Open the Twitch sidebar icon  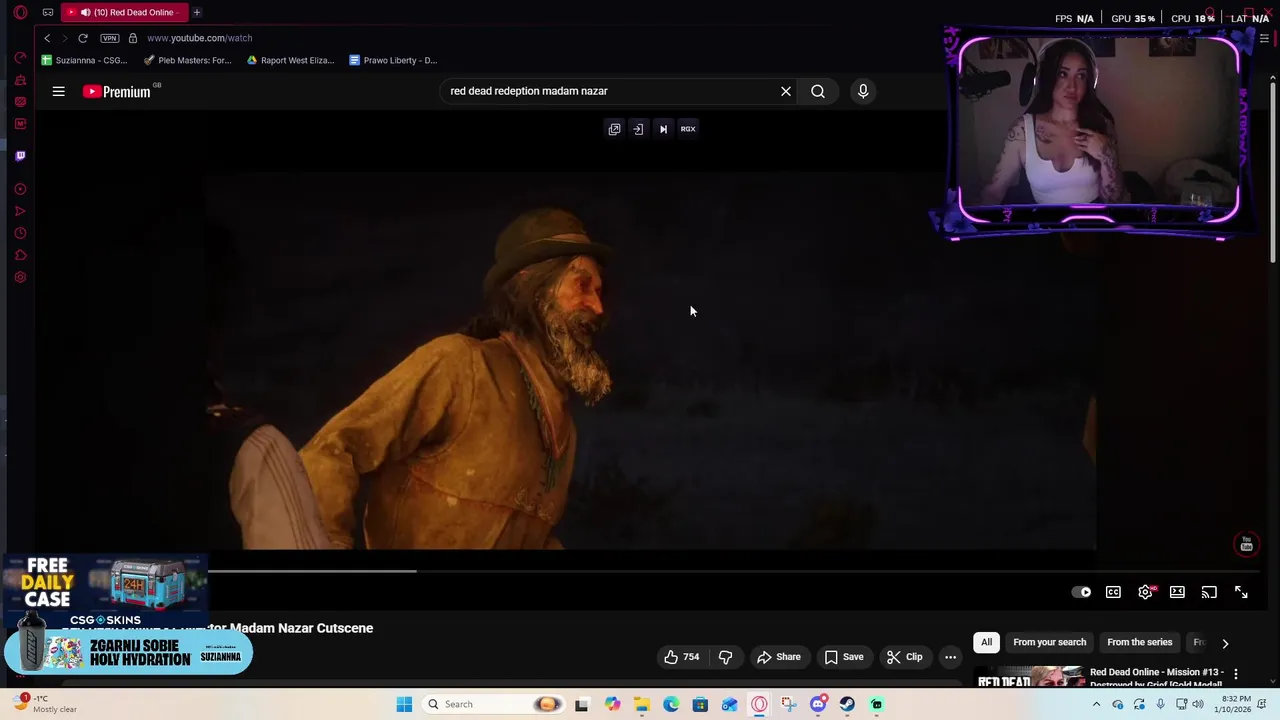click(x=20, y=155)
